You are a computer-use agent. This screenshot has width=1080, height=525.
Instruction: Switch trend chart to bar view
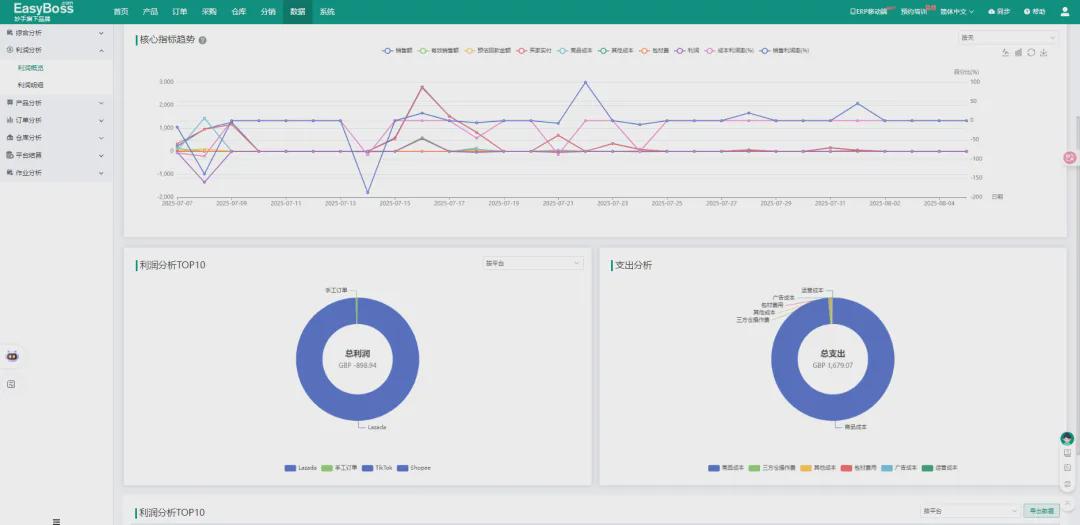point(1018,52)
